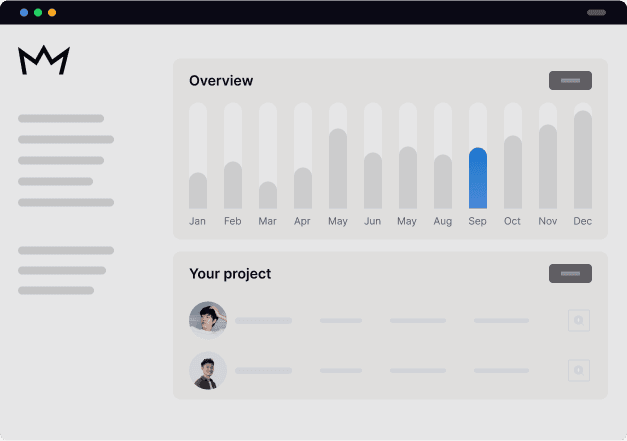Click the pill handle in title bar

coord(596,12)
